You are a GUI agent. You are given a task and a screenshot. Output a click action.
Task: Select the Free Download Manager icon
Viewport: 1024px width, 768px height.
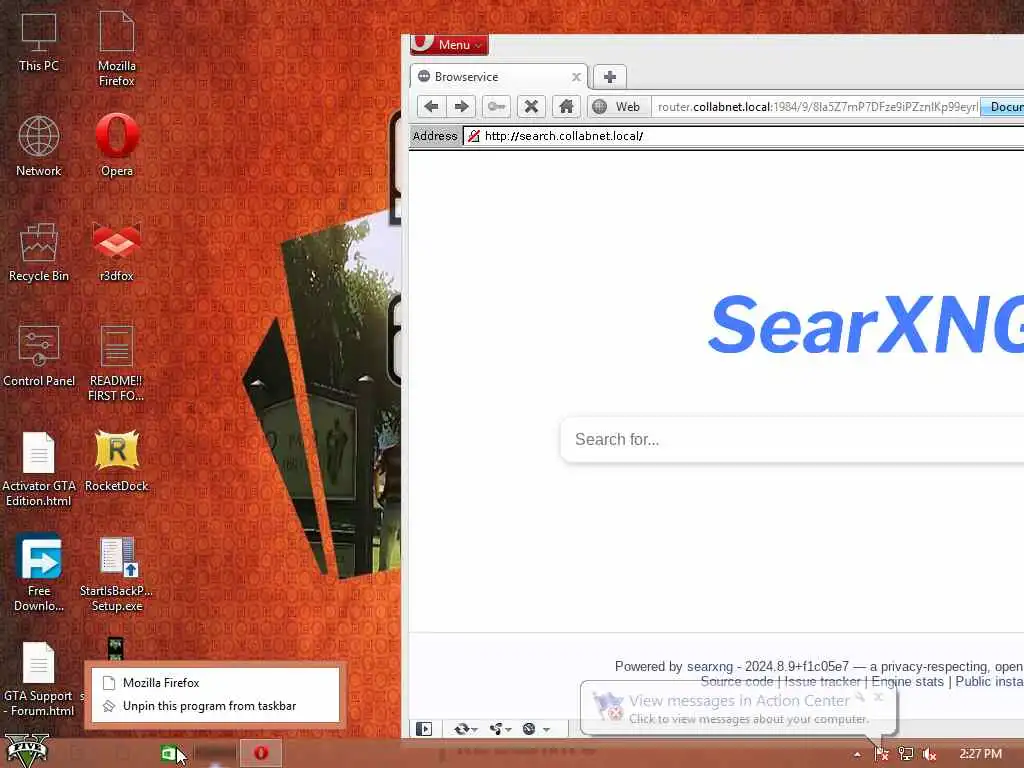[x=39, y=574]
